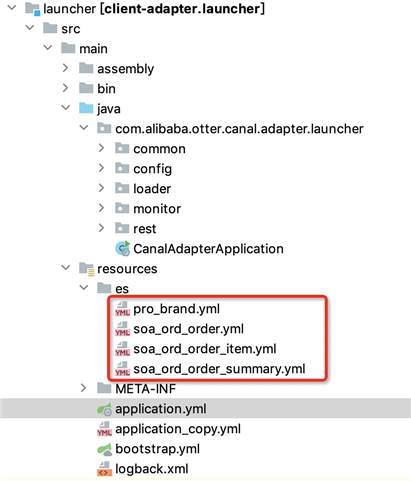This screenshot has height=481, width=411.
Task: Select soa_ord_order_summary.yml file
Action: coord(219,369)
